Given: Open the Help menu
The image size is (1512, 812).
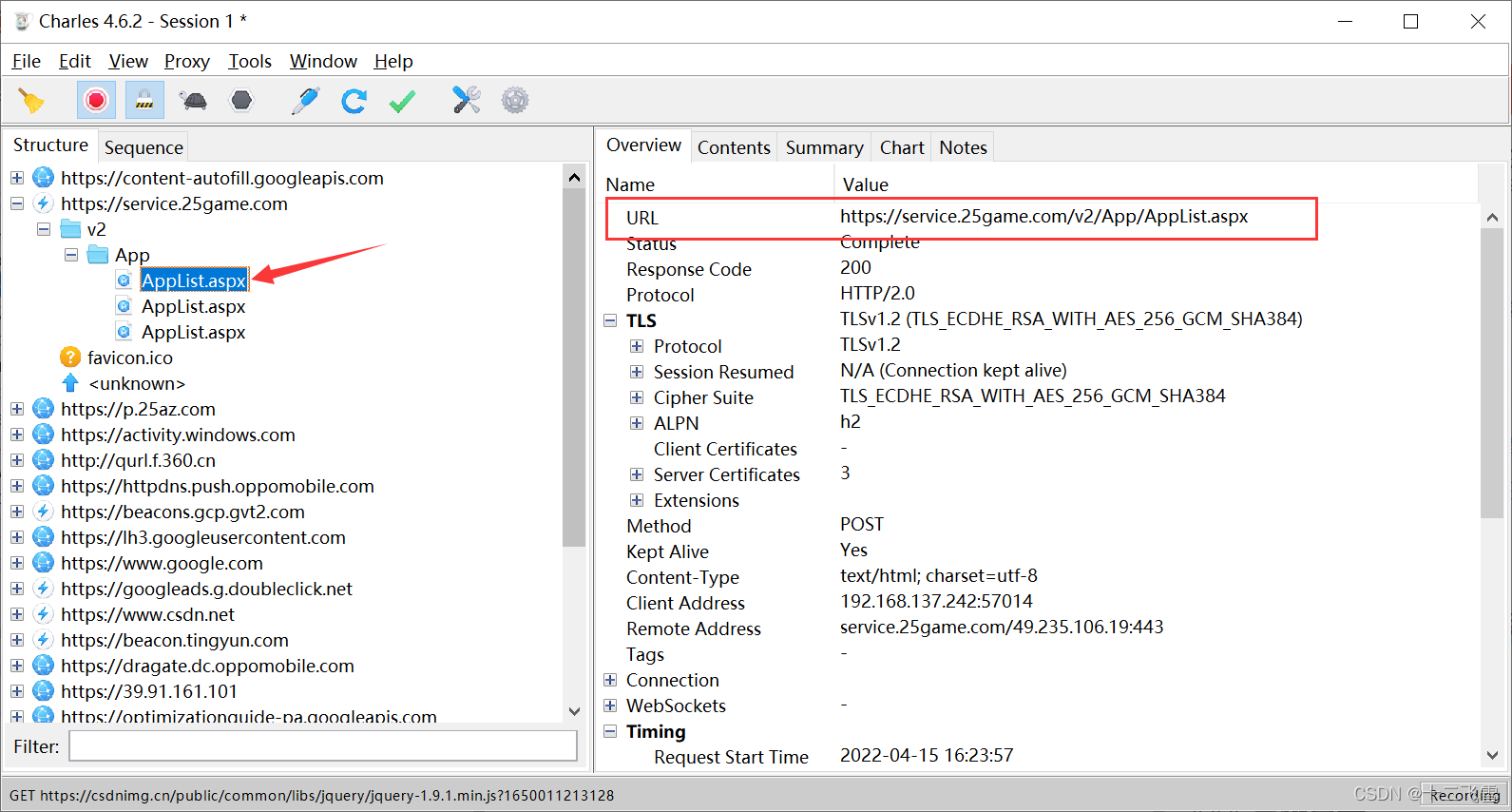Looking at the screenshot, I should [393, 61].
